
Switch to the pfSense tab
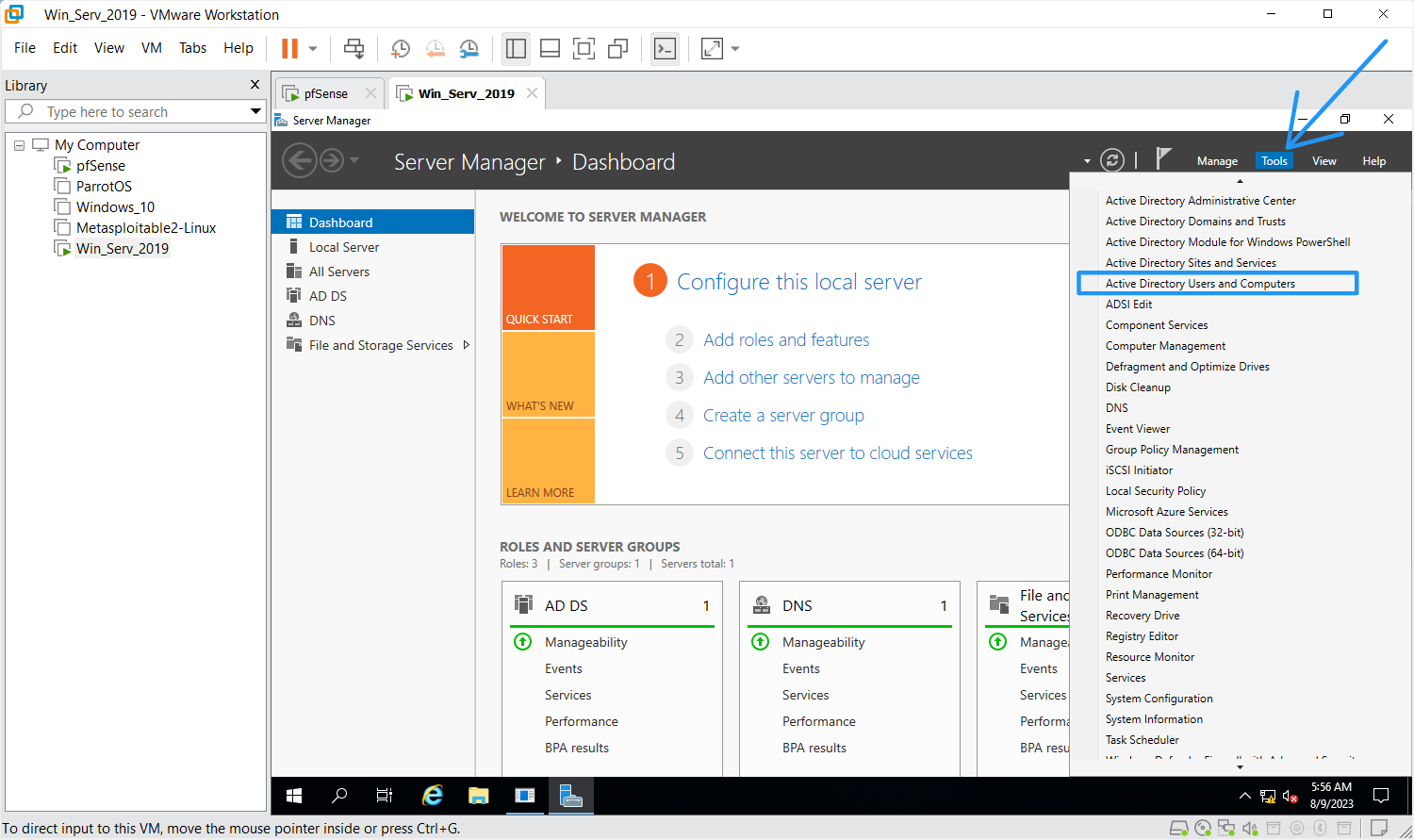click(325, 93)
